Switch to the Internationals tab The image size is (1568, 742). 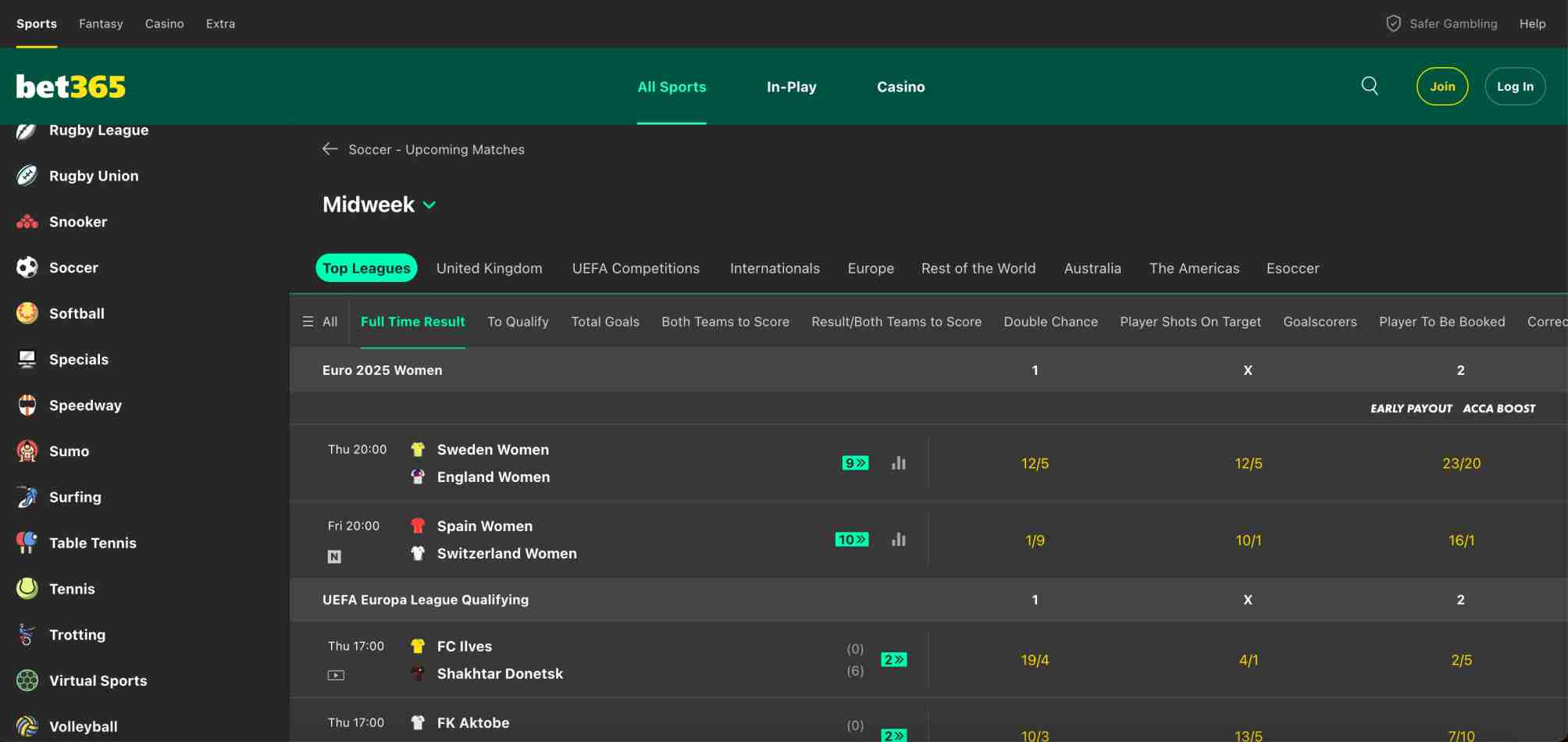tap(775, 268)
